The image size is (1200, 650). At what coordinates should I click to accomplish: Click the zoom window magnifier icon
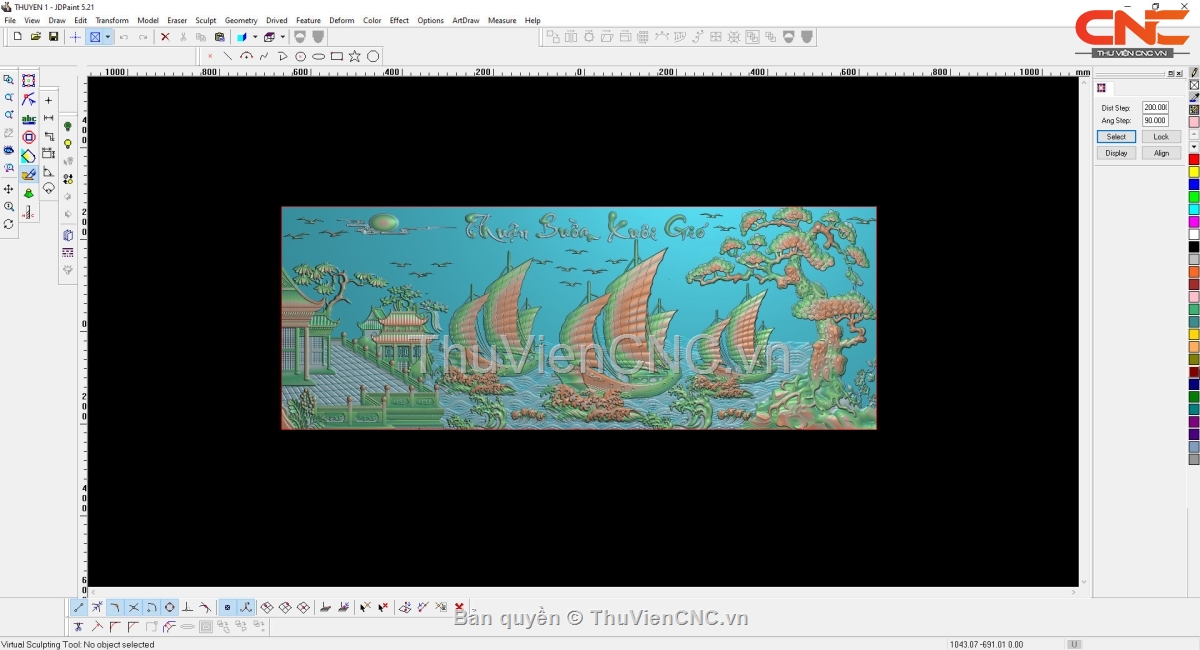click(9, 80)
